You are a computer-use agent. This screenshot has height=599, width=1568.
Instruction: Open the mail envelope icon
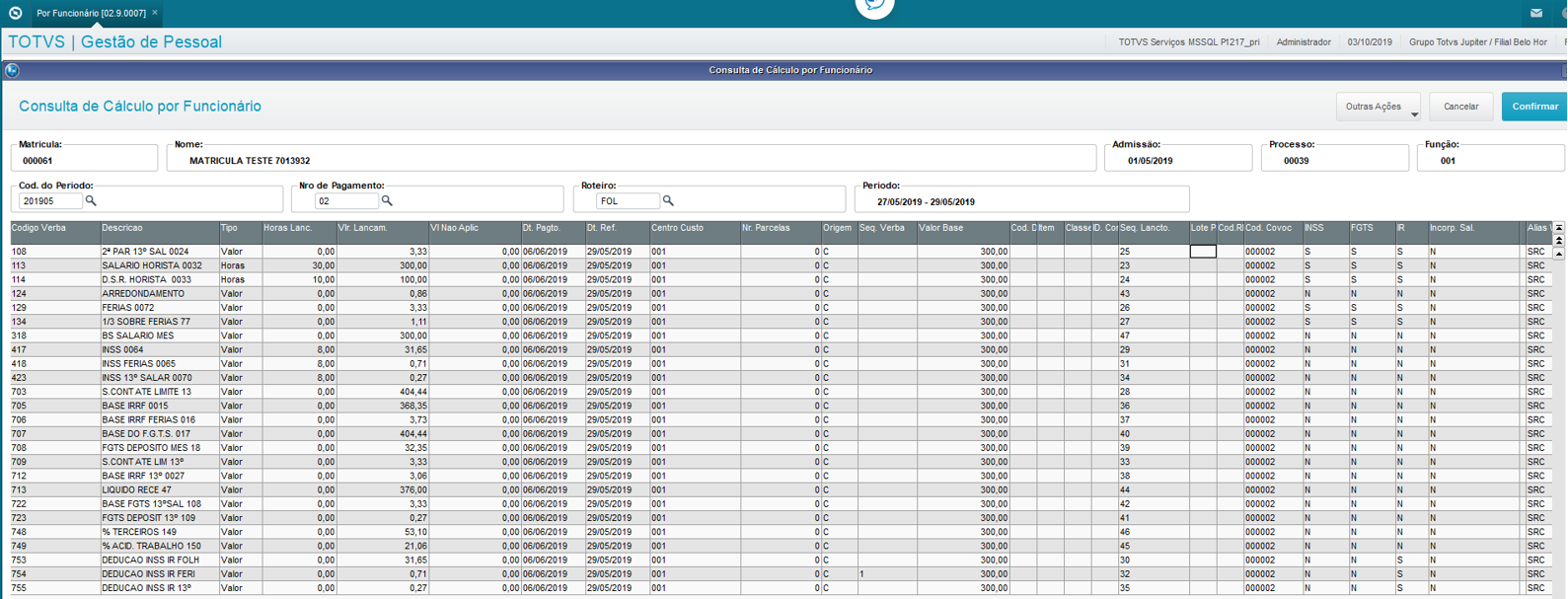[x=1536, y=13]
